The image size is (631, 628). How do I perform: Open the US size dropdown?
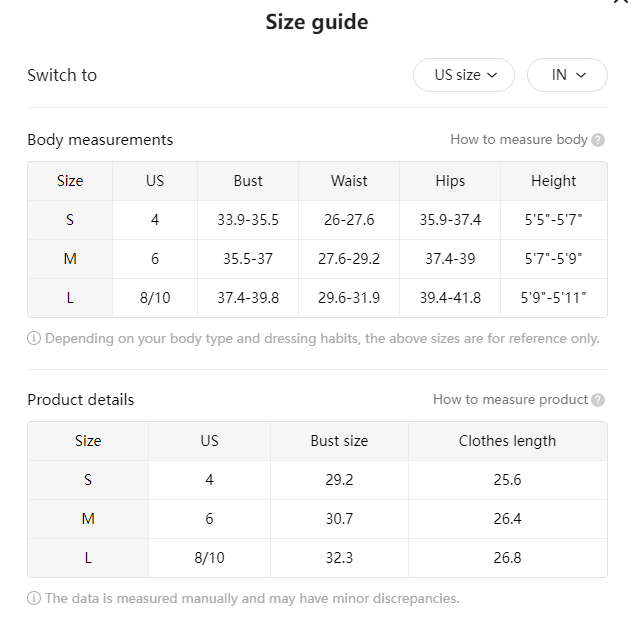pos(464,75)
